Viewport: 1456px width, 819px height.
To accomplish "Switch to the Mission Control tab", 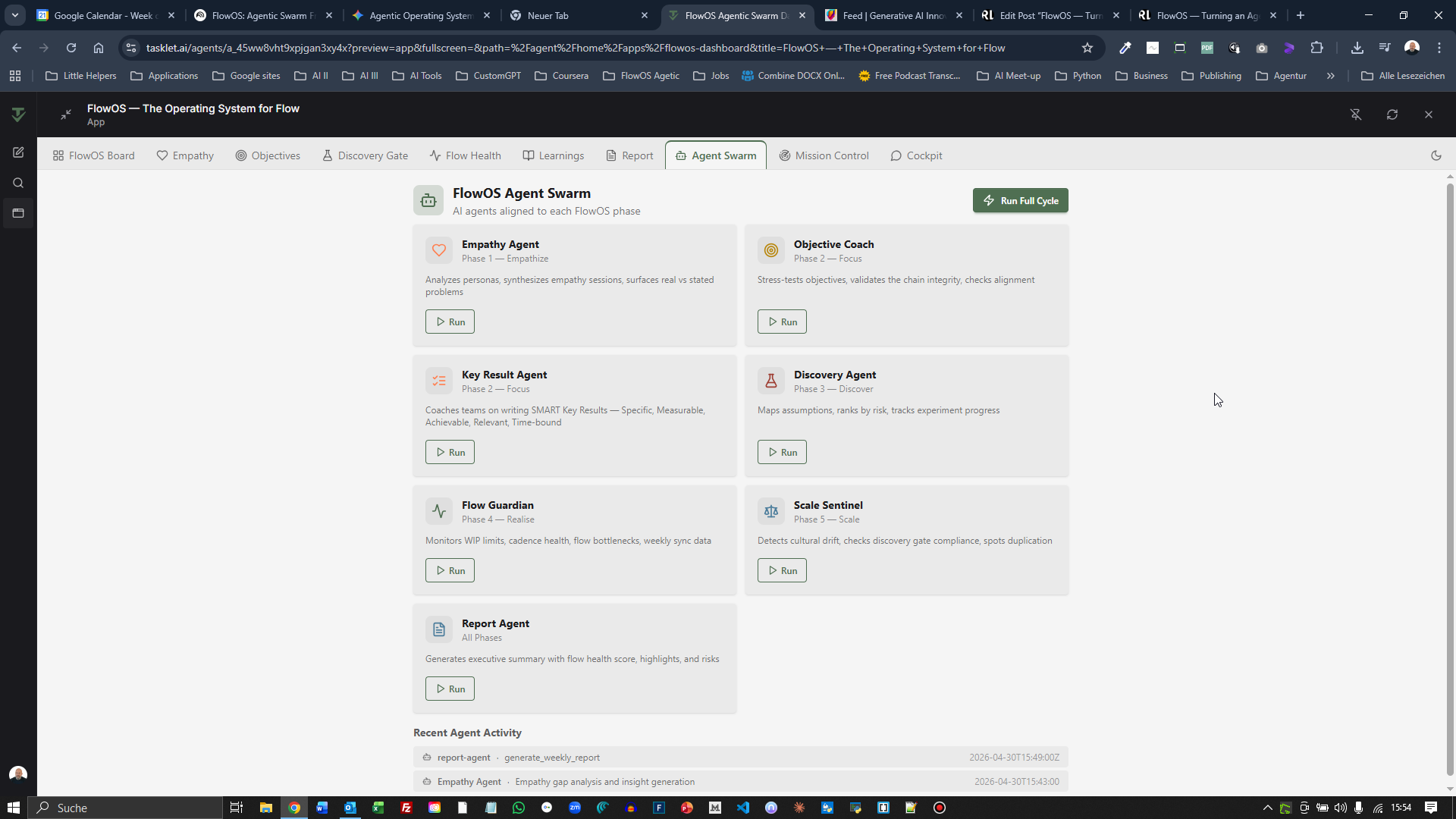I will point(824,155).
